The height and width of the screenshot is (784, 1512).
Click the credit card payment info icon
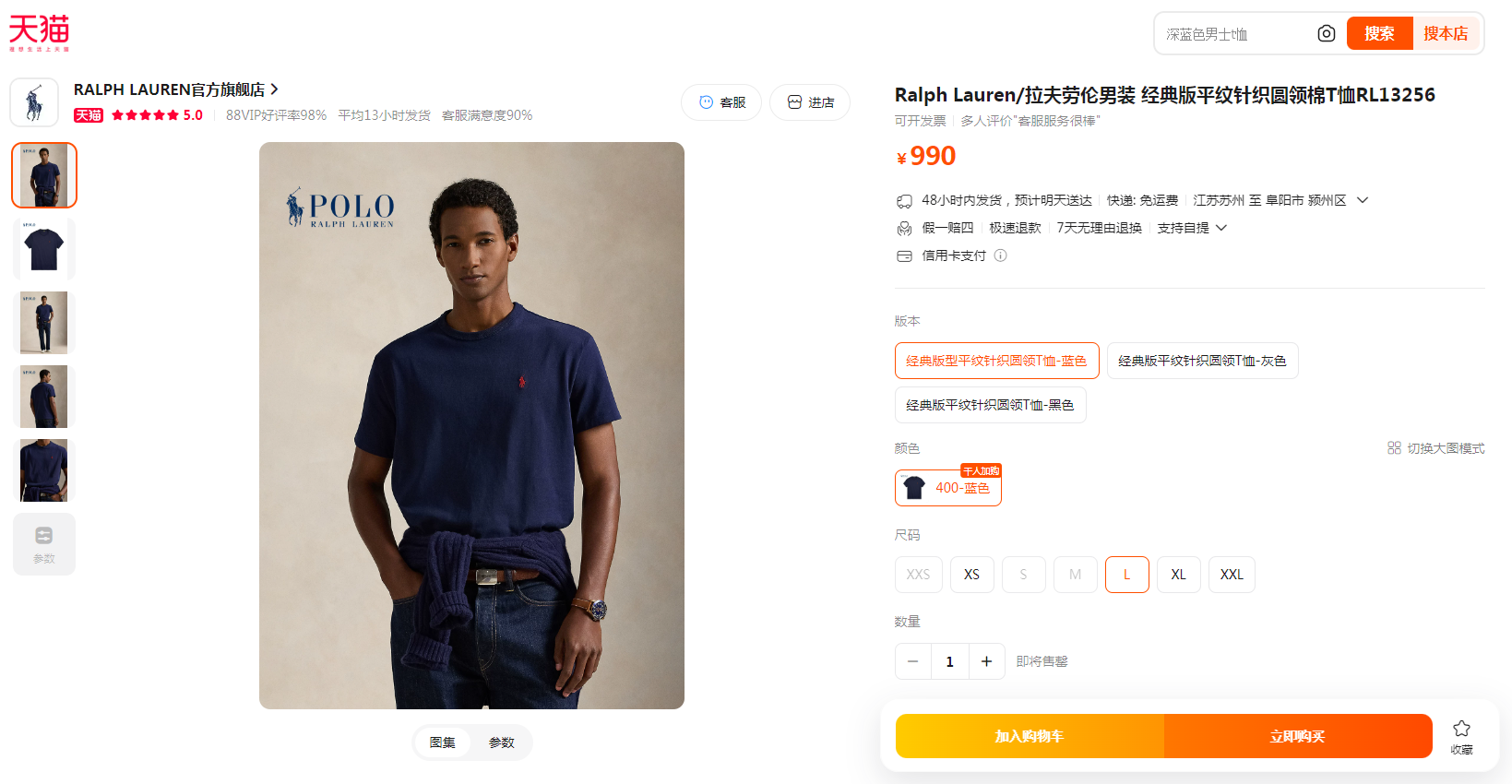1000,255
